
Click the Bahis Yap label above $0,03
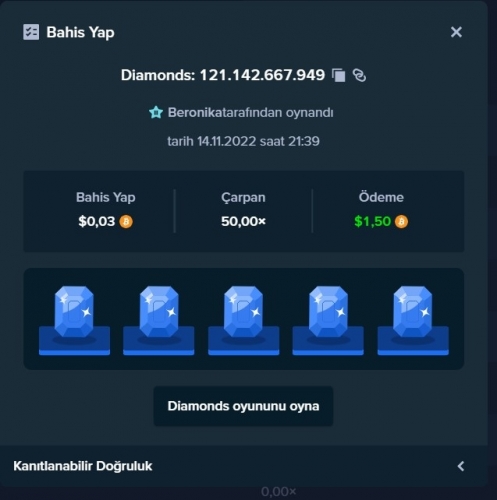(106, 197)
